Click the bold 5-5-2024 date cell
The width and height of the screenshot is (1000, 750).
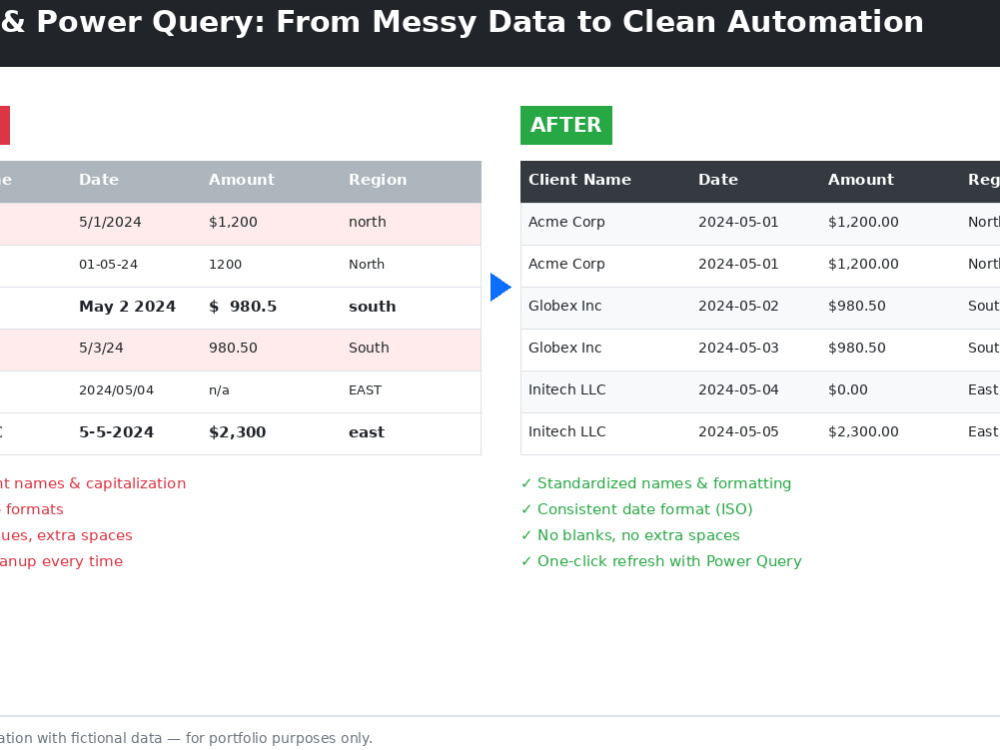tap(117, 432)
